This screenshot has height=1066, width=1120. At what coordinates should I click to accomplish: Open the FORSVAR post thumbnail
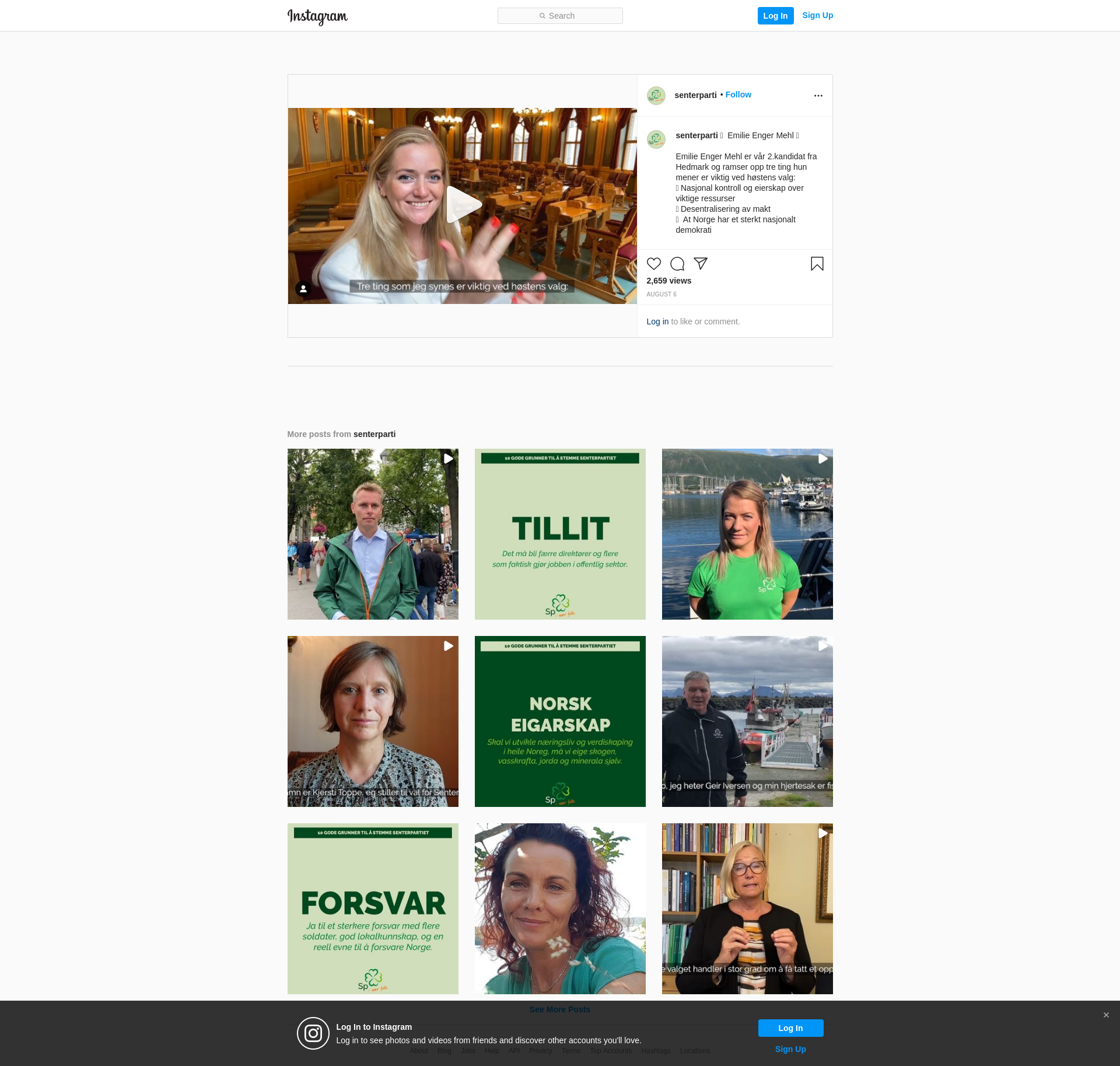373,908
